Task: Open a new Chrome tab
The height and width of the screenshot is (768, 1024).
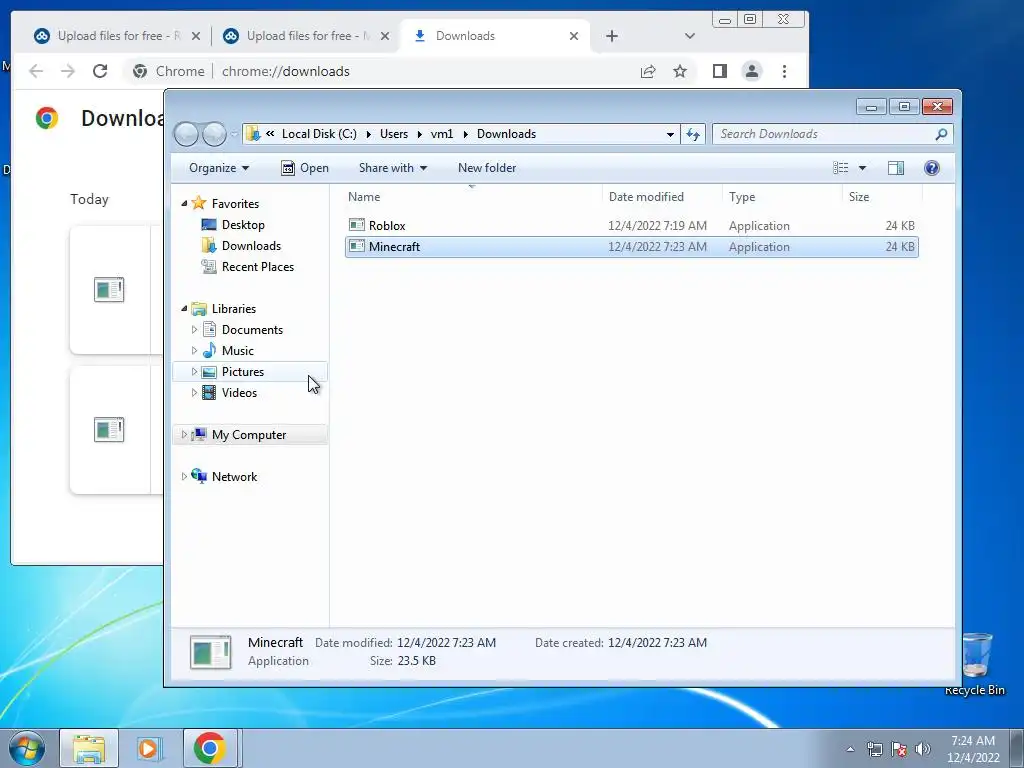Action: (612, 36)
